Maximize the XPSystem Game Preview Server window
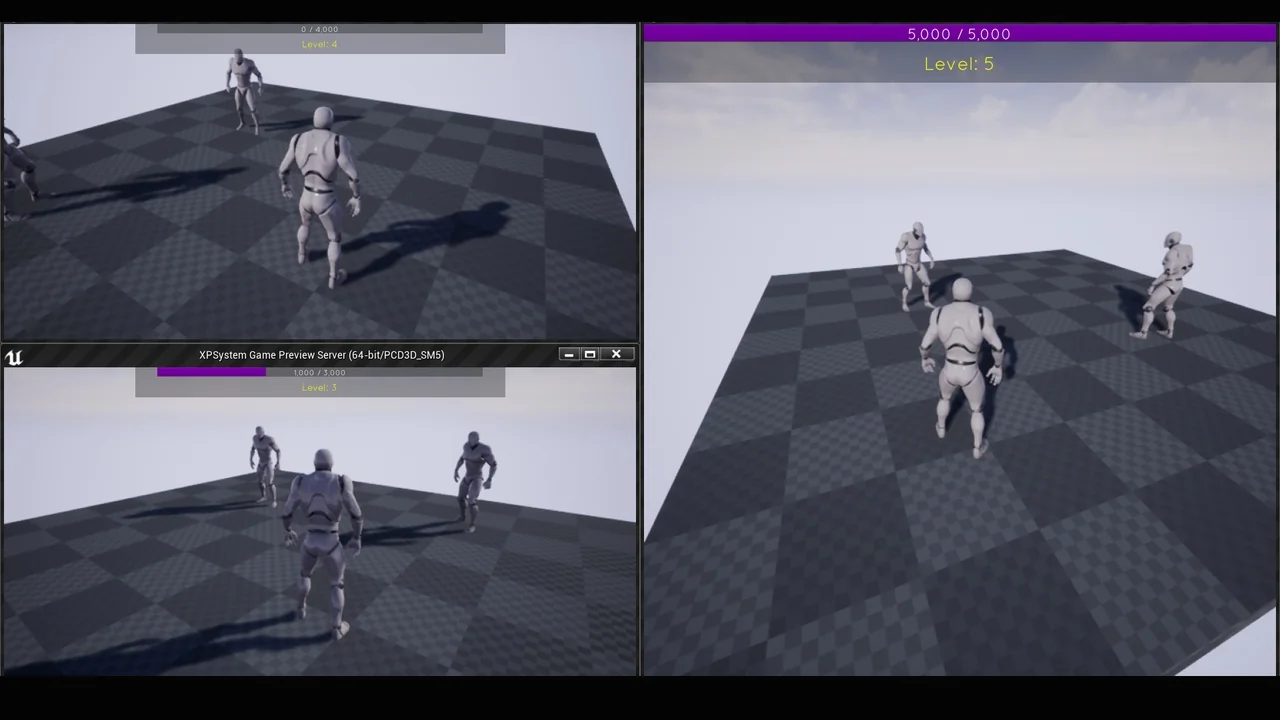 (590, 355)
